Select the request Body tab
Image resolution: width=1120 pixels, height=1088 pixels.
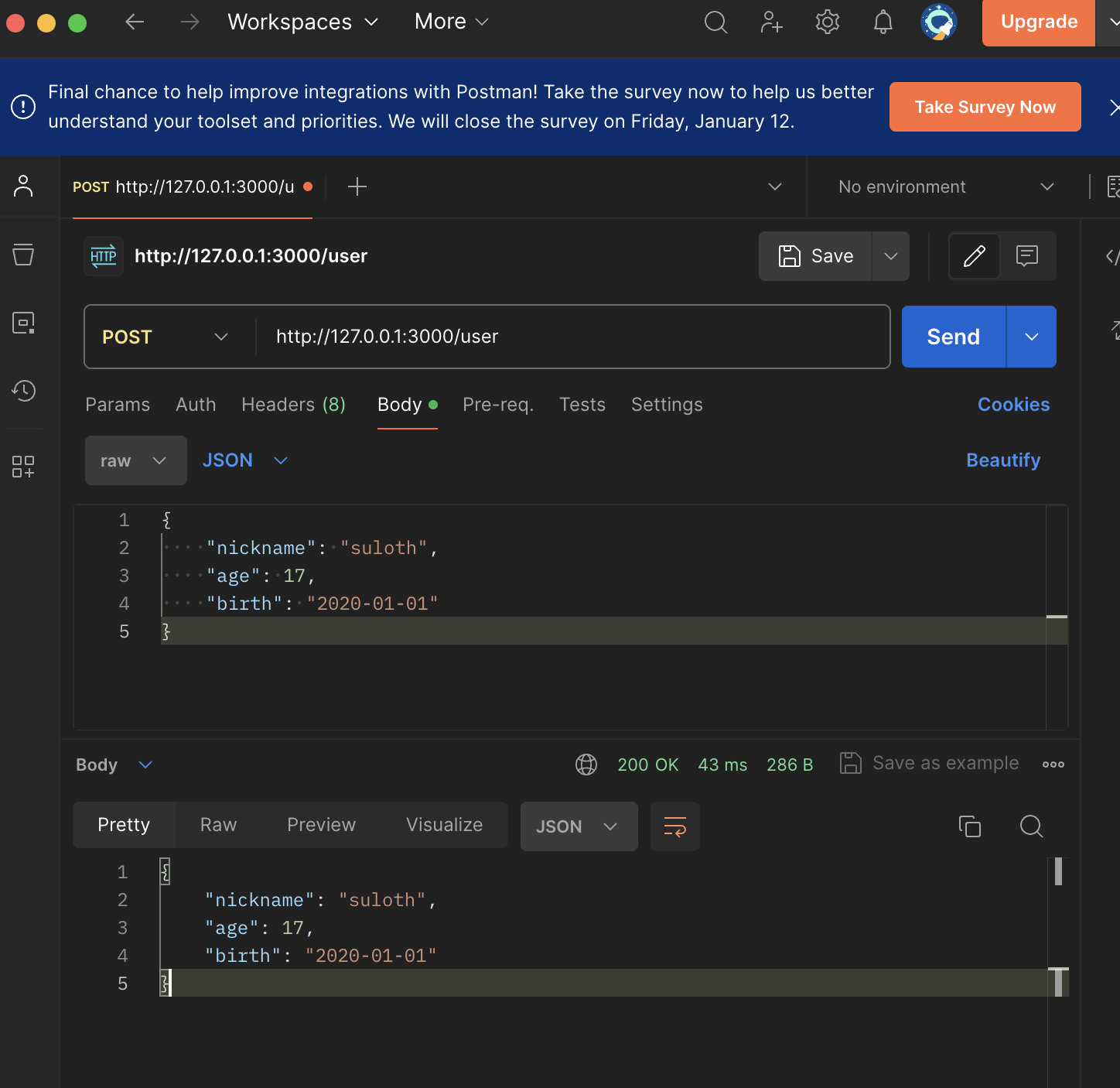pyautogui.click(x=408, y=405)
